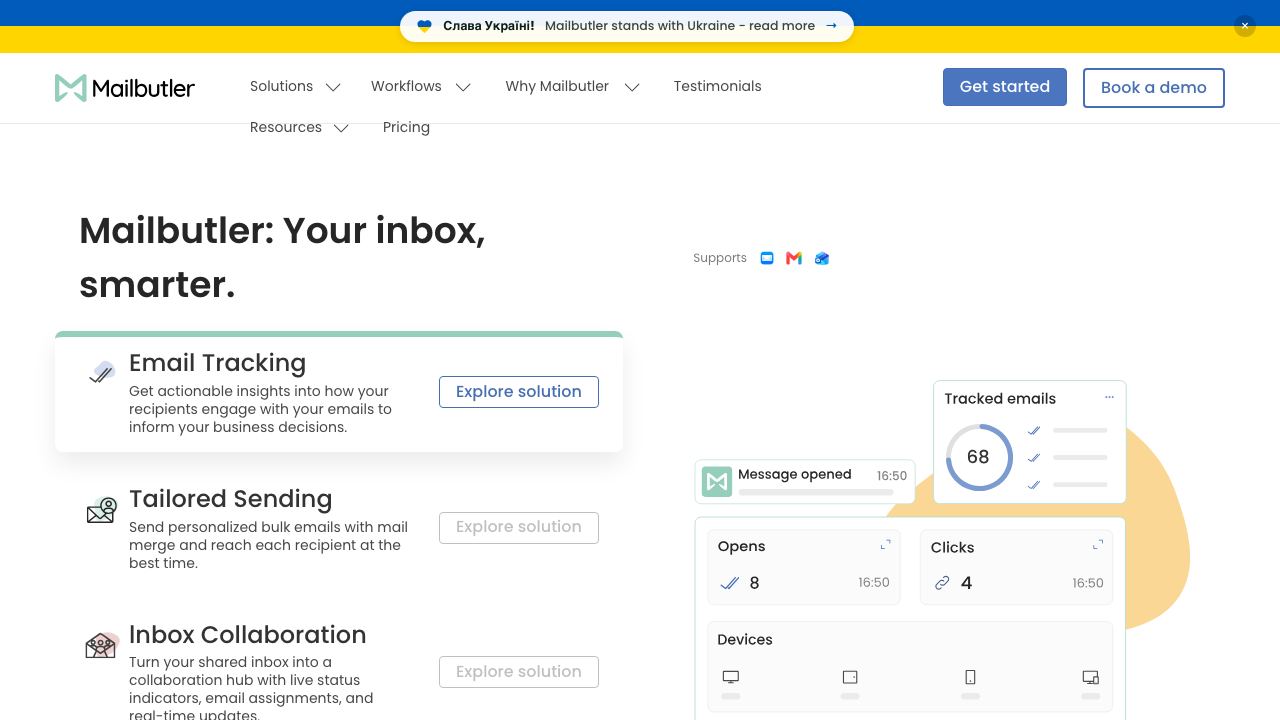
Task: Click the Book a demo button
Action: pyautogui.click(x=1154, y=87)
